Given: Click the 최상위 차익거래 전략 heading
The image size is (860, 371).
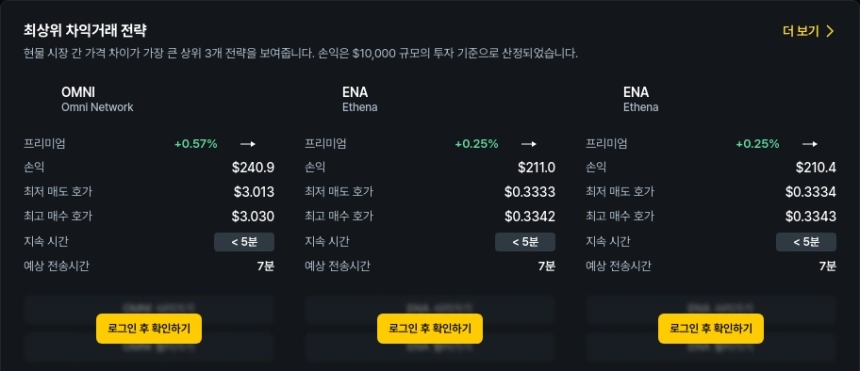Looking at the screenshot, I should pyautogui.click(x=85, y=30).
